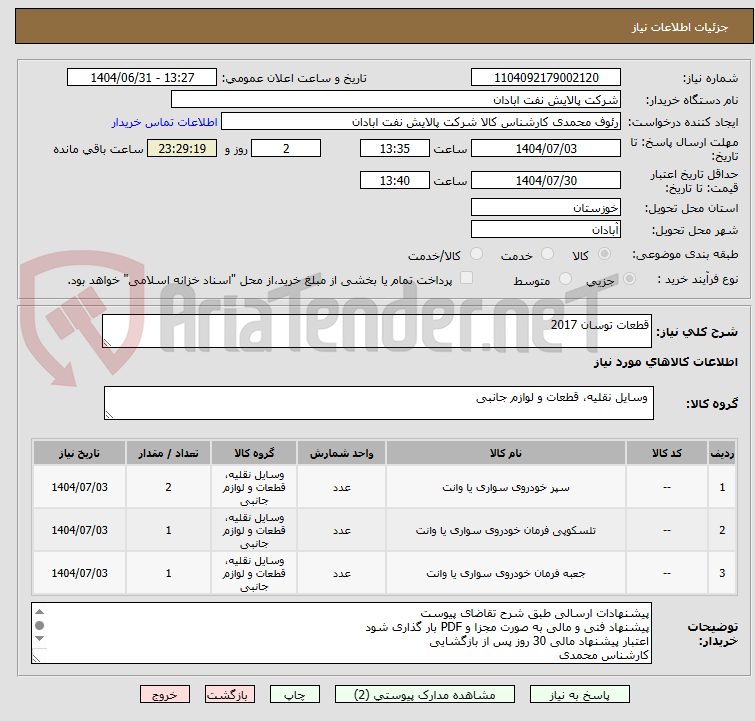Click the resize grip of توضیحات خریدار box
Screen dimensions: 755x721
tap(37, 658)
